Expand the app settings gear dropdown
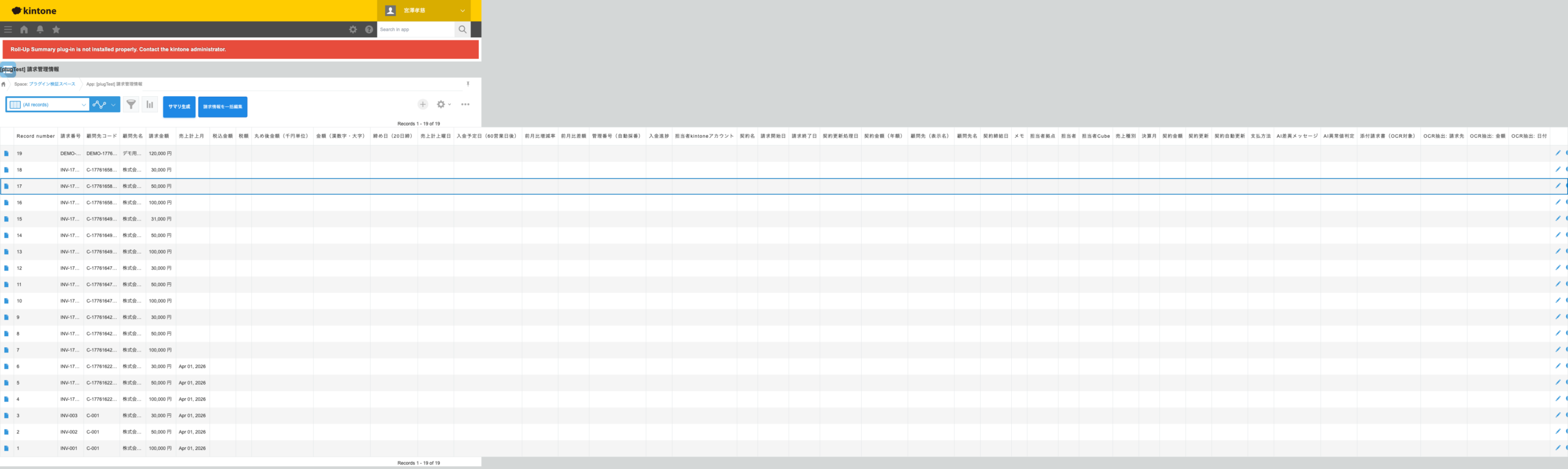Viewport: 1568px width, 469px height. coord(443,105)
